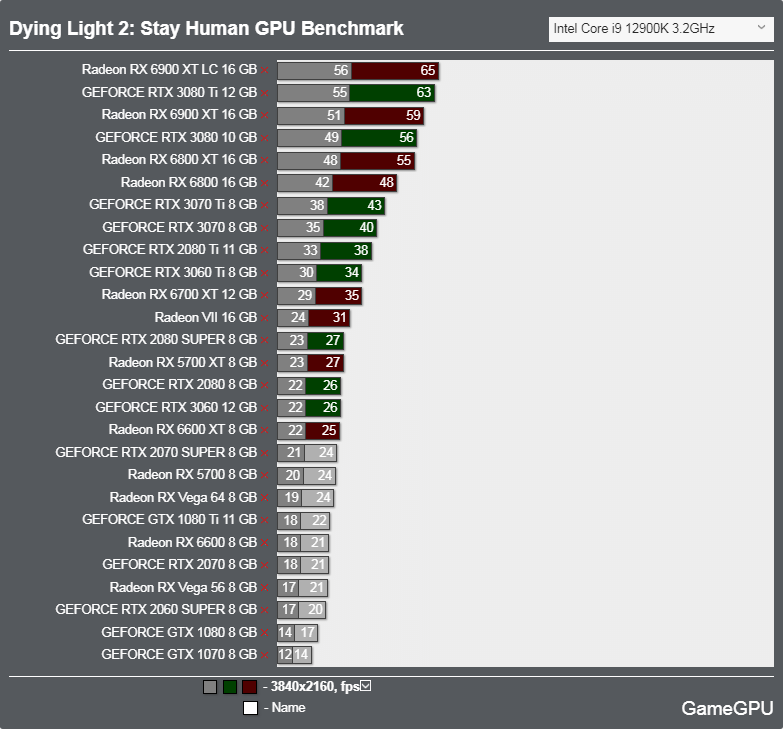The width and height of the screenshot is (783, 729).
Task: Remove Radeon RX Vega 56 via X
Action: click(265, 588)
